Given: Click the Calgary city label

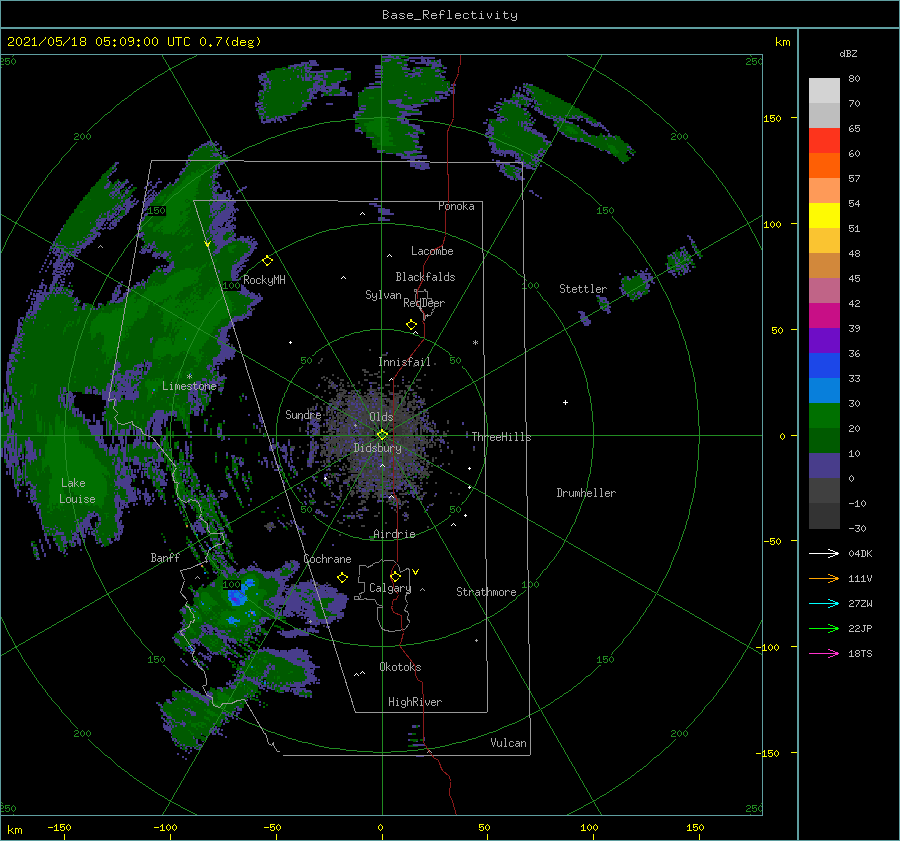Looking at the screenshot, I should [x=390, y=588].
